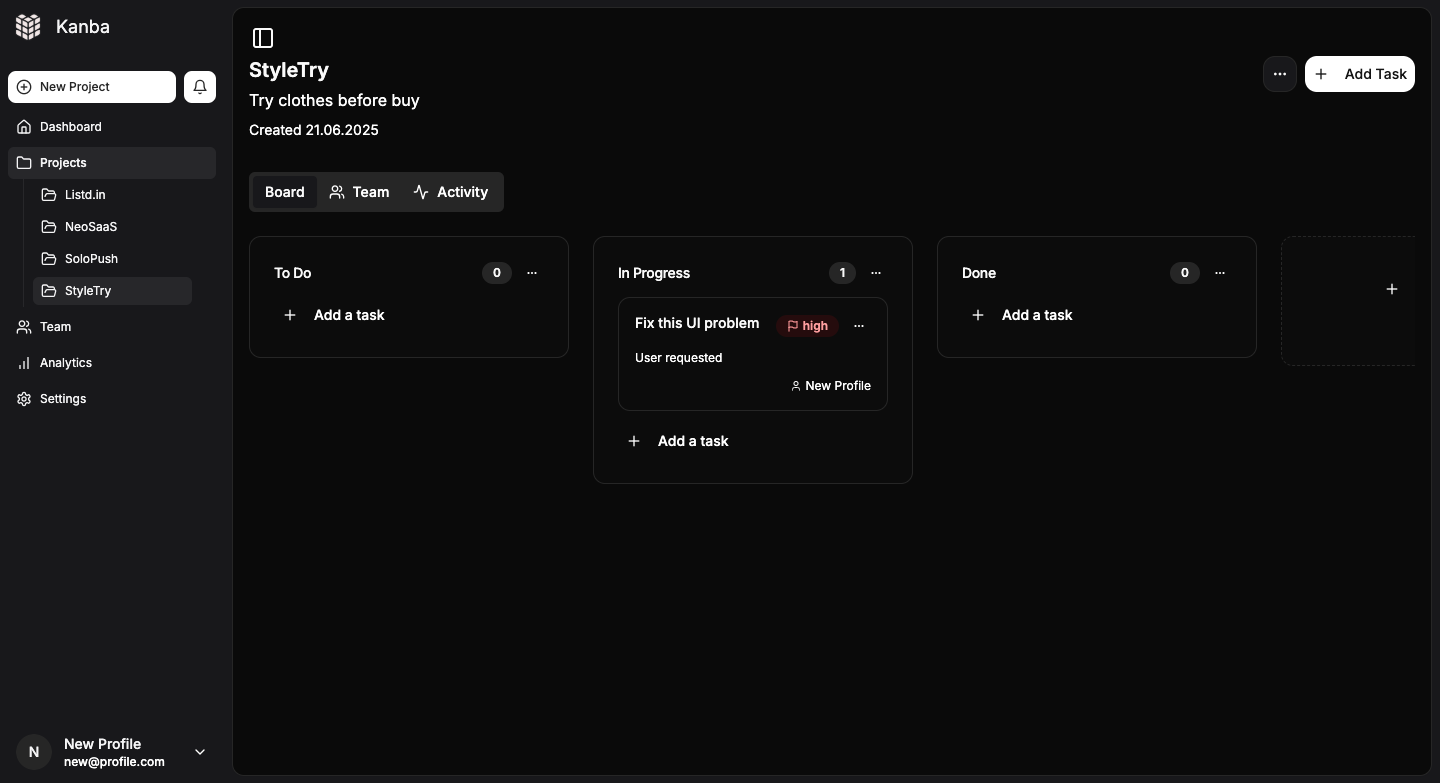Viewport: 1440px width, 783px height.
Task: Click the high priority badge
Action: pos(807,326)
